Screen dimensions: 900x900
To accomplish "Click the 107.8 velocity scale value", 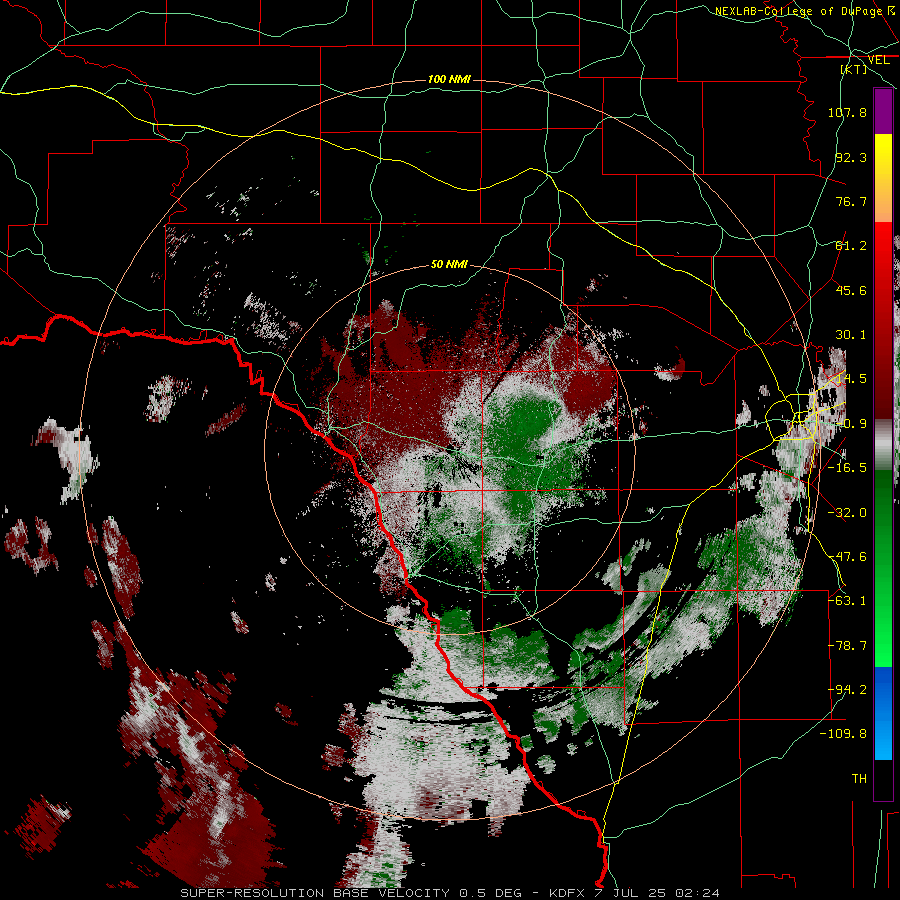I will coord(847,112).
